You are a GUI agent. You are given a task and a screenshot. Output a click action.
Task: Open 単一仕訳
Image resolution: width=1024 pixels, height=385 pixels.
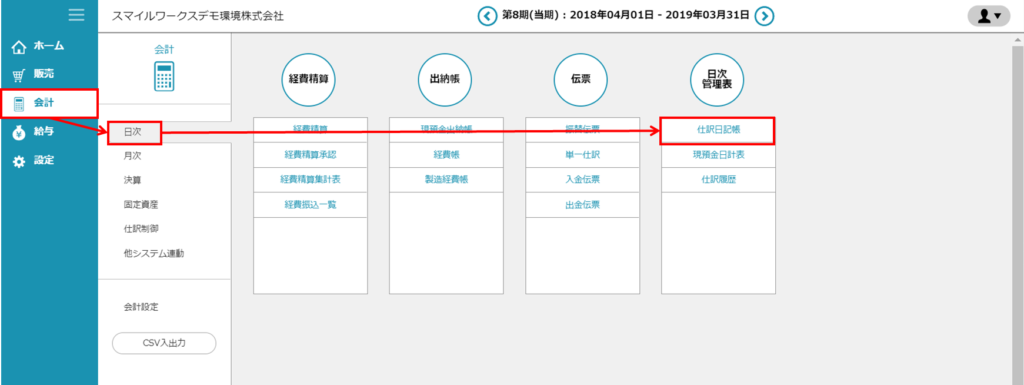click(582, 155)
